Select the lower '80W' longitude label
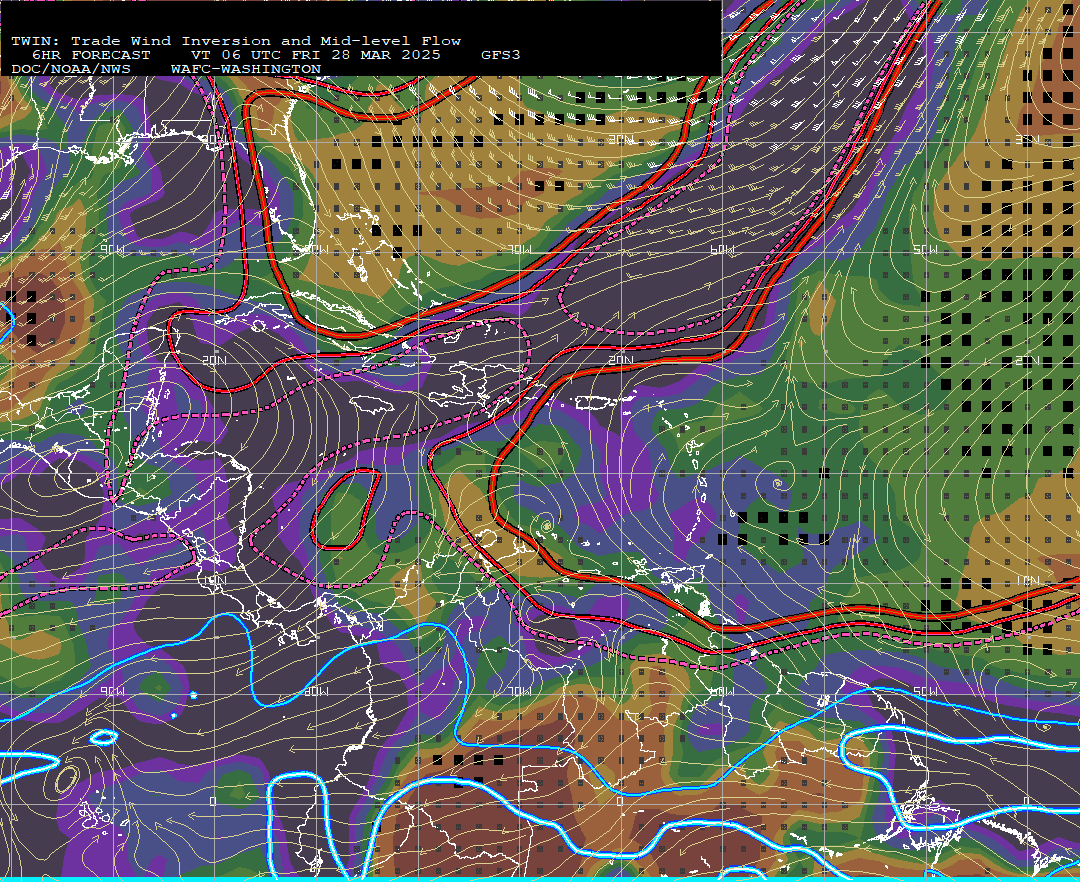1080x882 pixels. [x=316, y=691]
